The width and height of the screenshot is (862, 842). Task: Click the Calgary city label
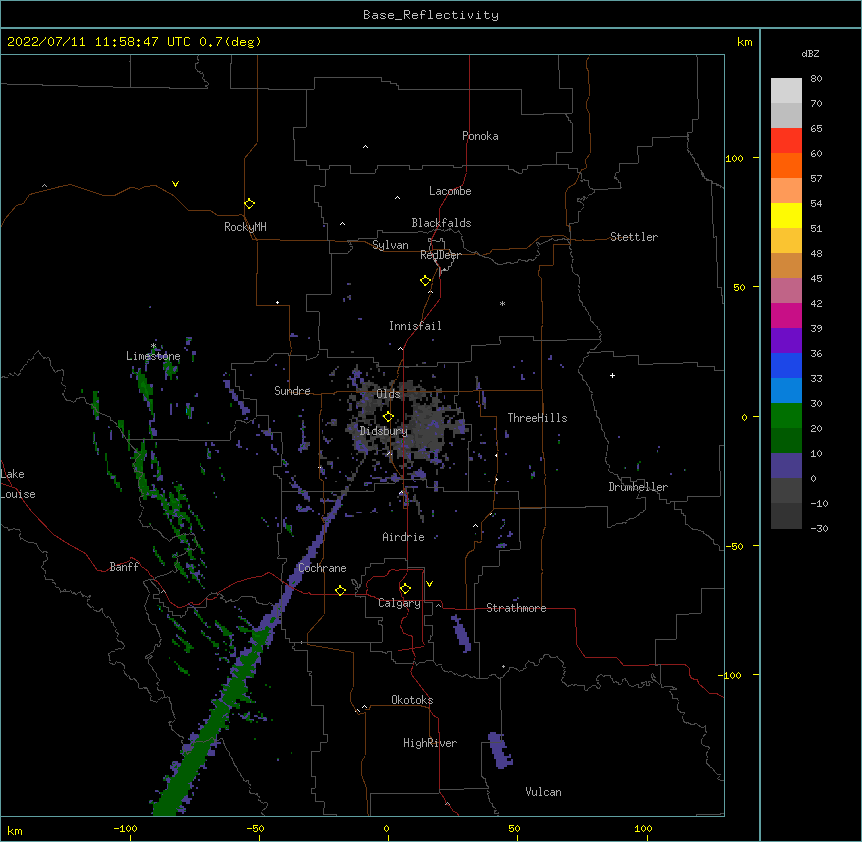tap(399, 603)
